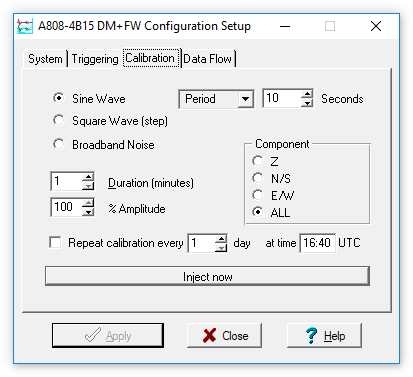The height and width of the screenshot is (377, 413).
Task: Open the Triggering tab
Action: click(x=95, y=59)
